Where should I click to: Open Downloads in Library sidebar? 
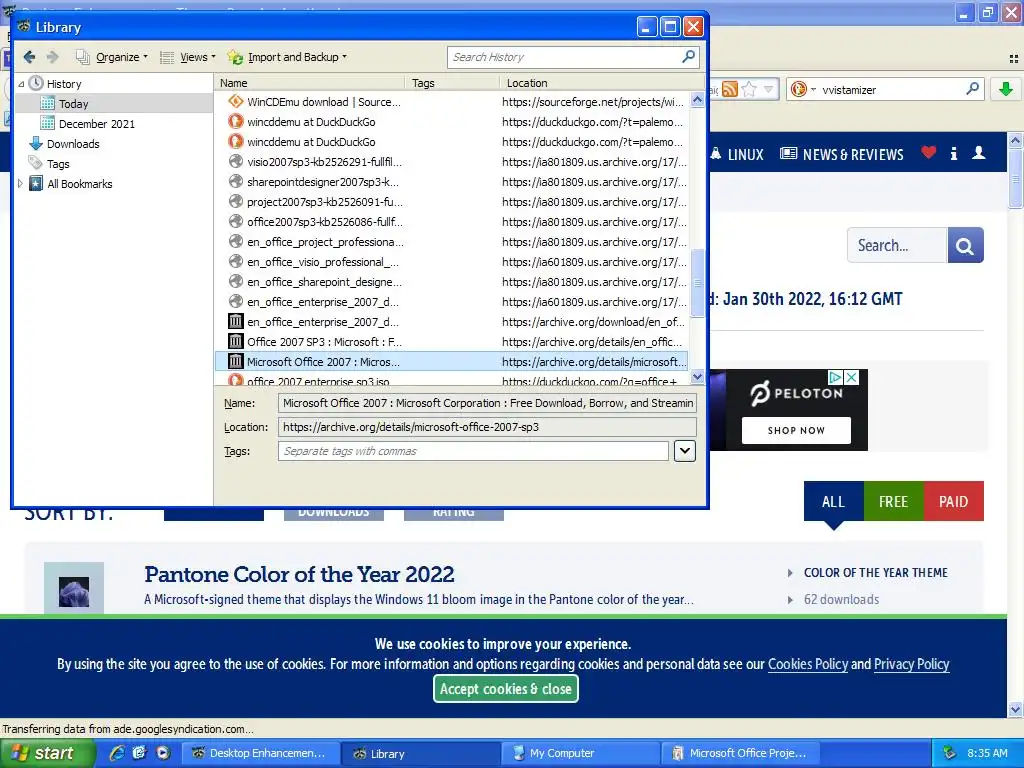pyautogui.click(x=73, y=144)
